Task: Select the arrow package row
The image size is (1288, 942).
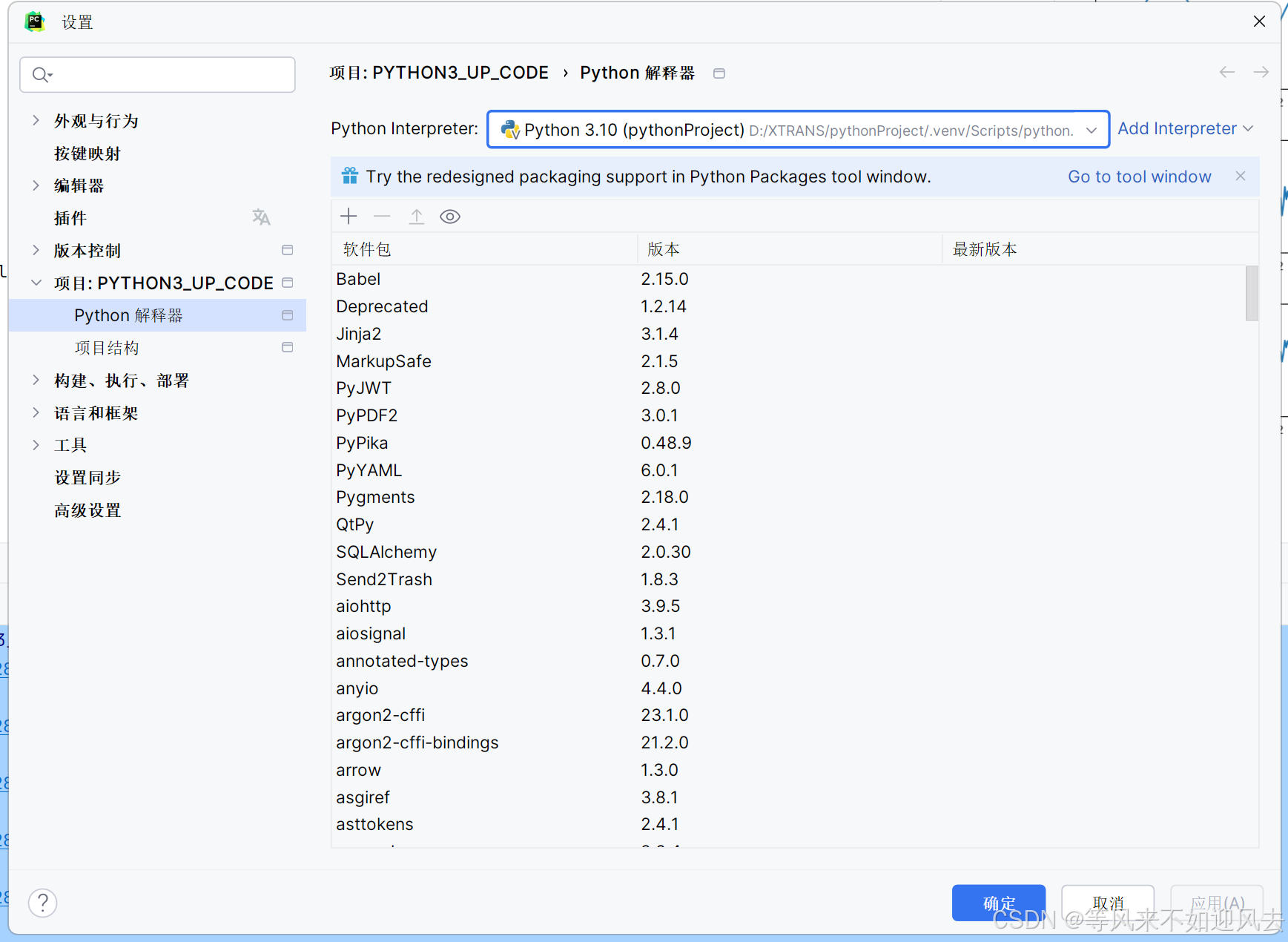Action: click(788, 770)
